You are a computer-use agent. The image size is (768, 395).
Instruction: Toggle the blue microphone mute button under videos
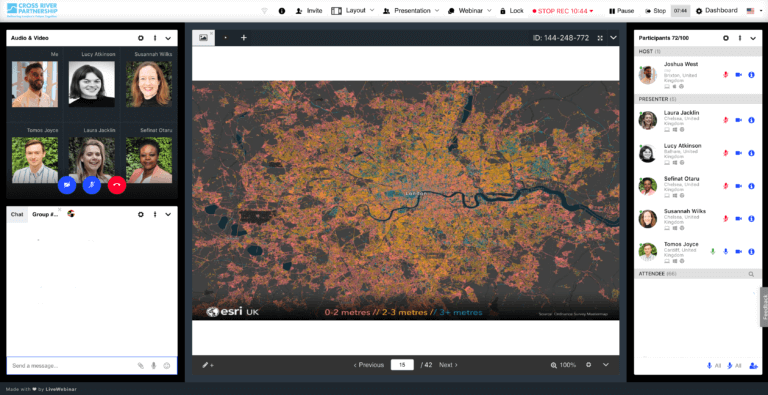tap(92, 185)
